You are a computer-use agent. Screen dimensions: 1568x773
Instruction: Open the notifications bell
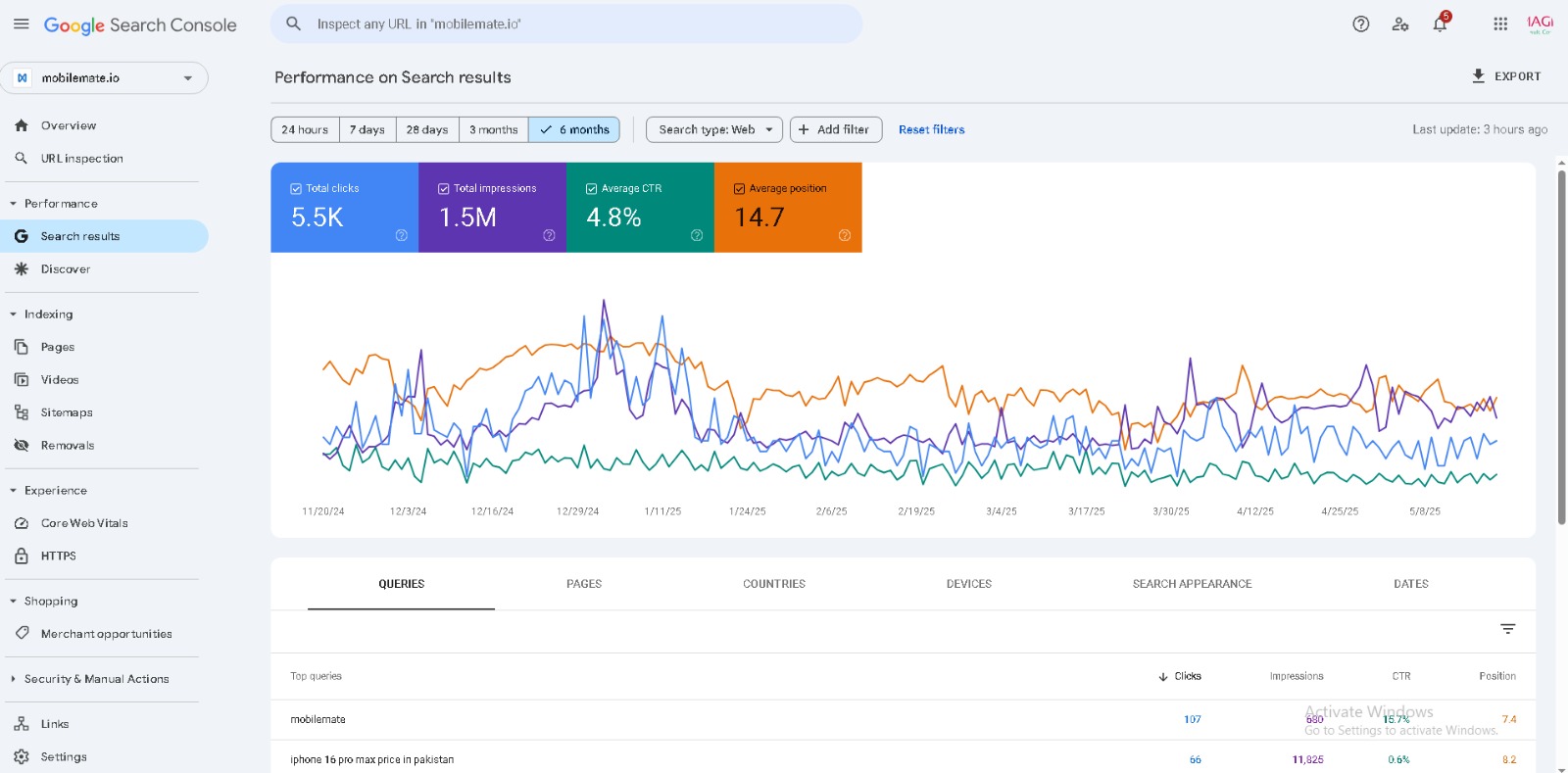[x=1440, y=24]
